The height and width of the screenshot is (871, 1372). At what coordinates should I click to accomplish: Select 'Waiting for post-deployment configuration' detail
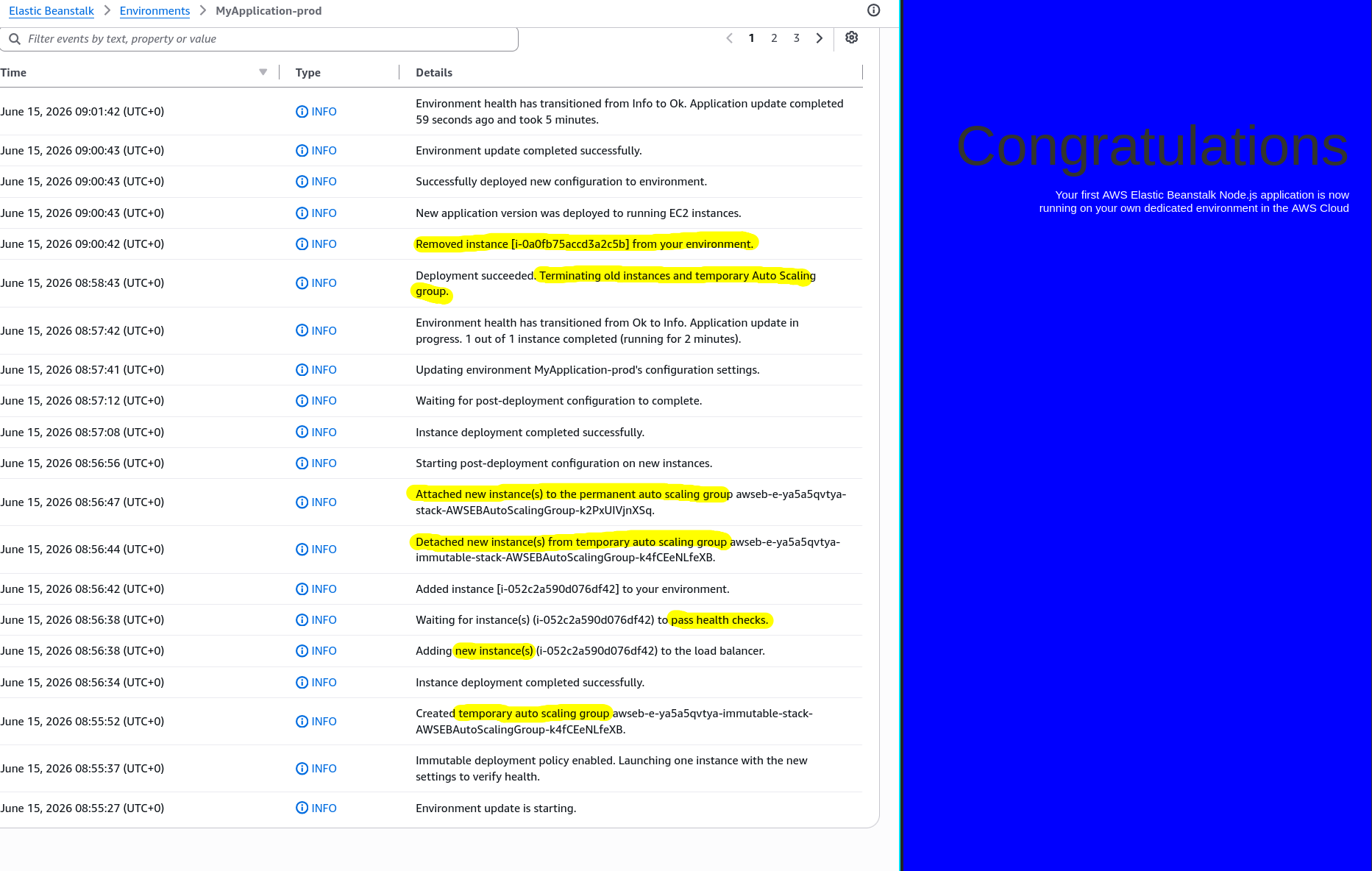(559, 401)
